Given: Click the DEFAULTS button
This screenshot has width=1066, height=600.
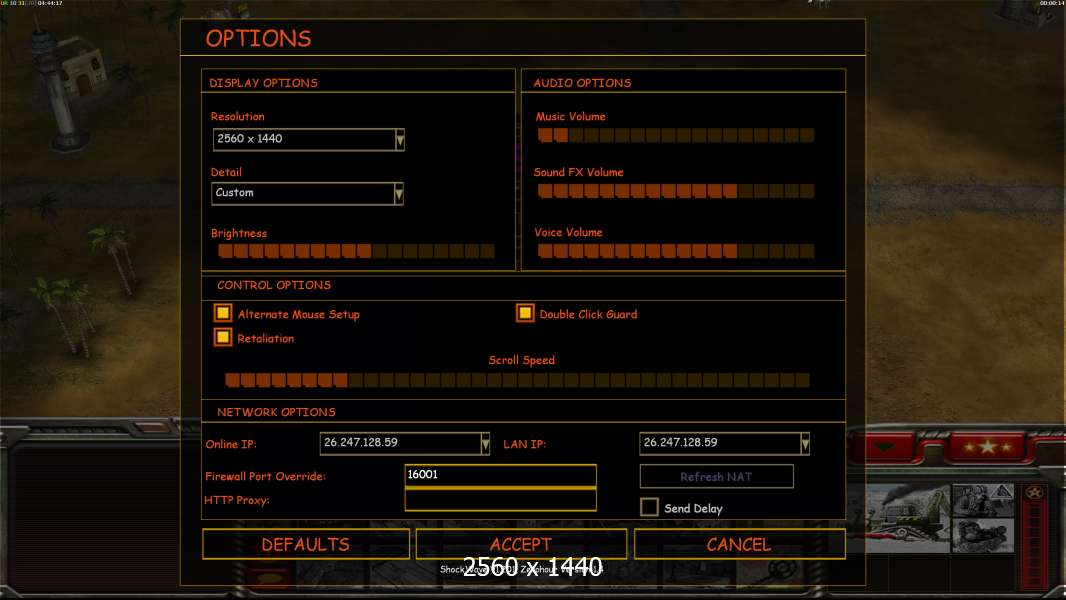Looking at the screenshot, I should [x=306, y=544].
